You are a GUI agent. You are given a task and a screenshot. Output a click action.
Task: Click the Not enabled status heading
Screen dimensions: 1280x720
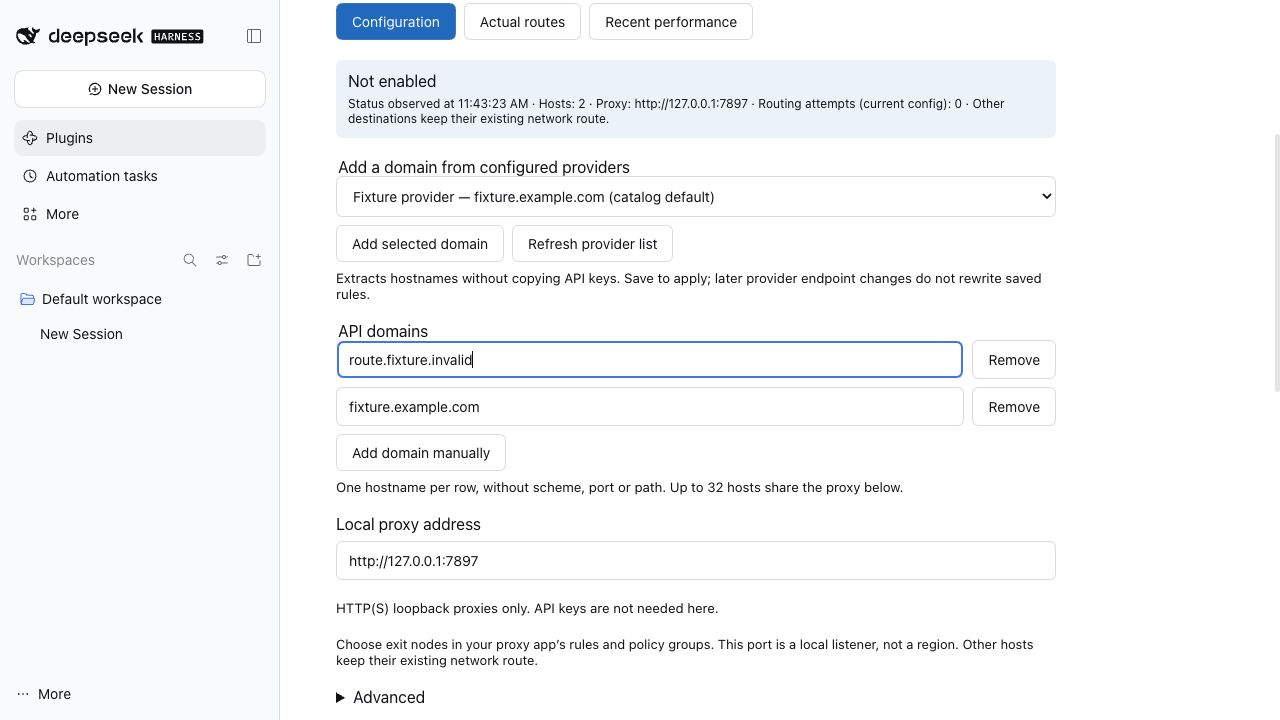point(392,82)
